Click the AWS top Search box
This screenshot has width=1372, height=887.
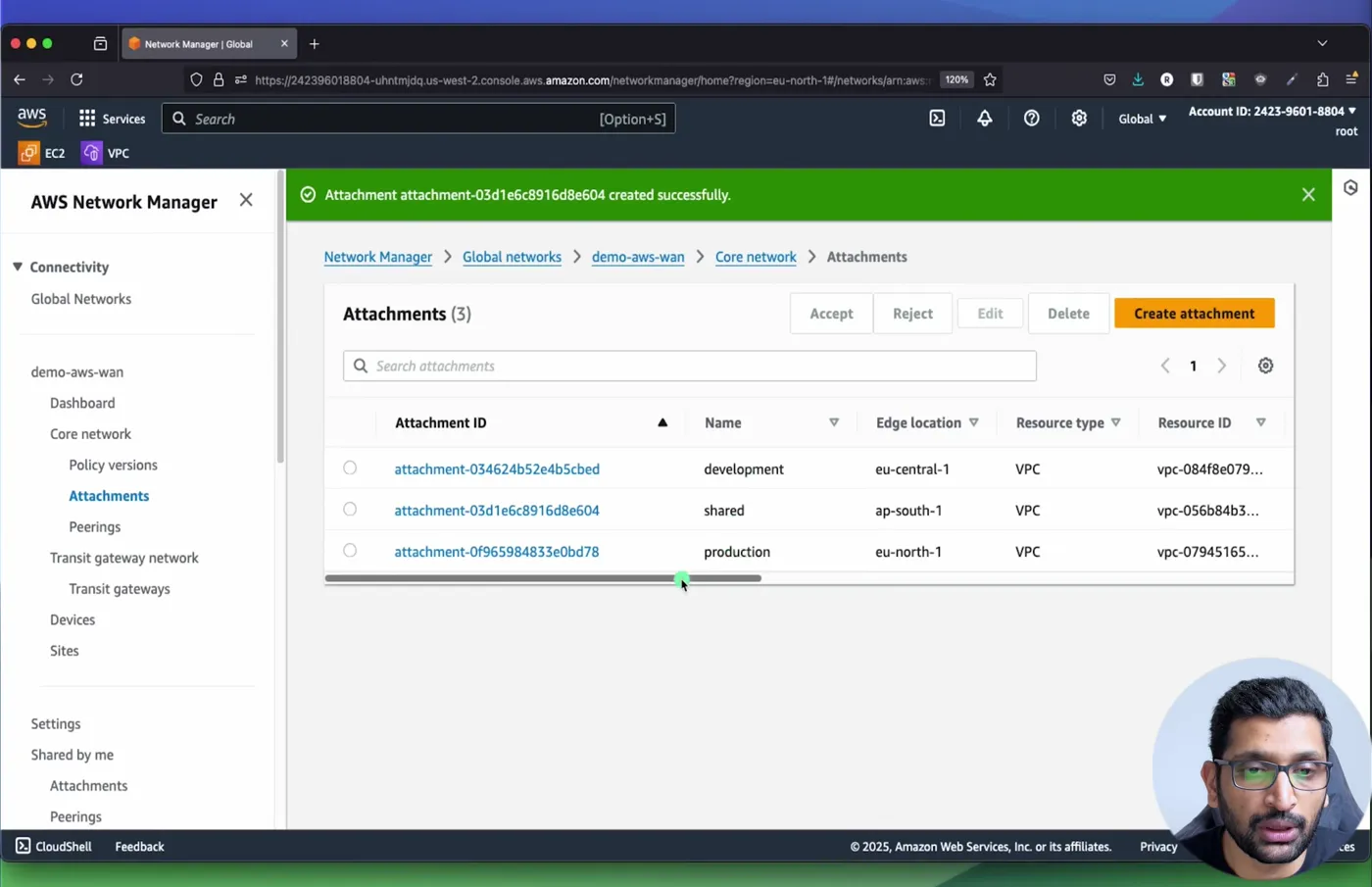coord(418,119)
